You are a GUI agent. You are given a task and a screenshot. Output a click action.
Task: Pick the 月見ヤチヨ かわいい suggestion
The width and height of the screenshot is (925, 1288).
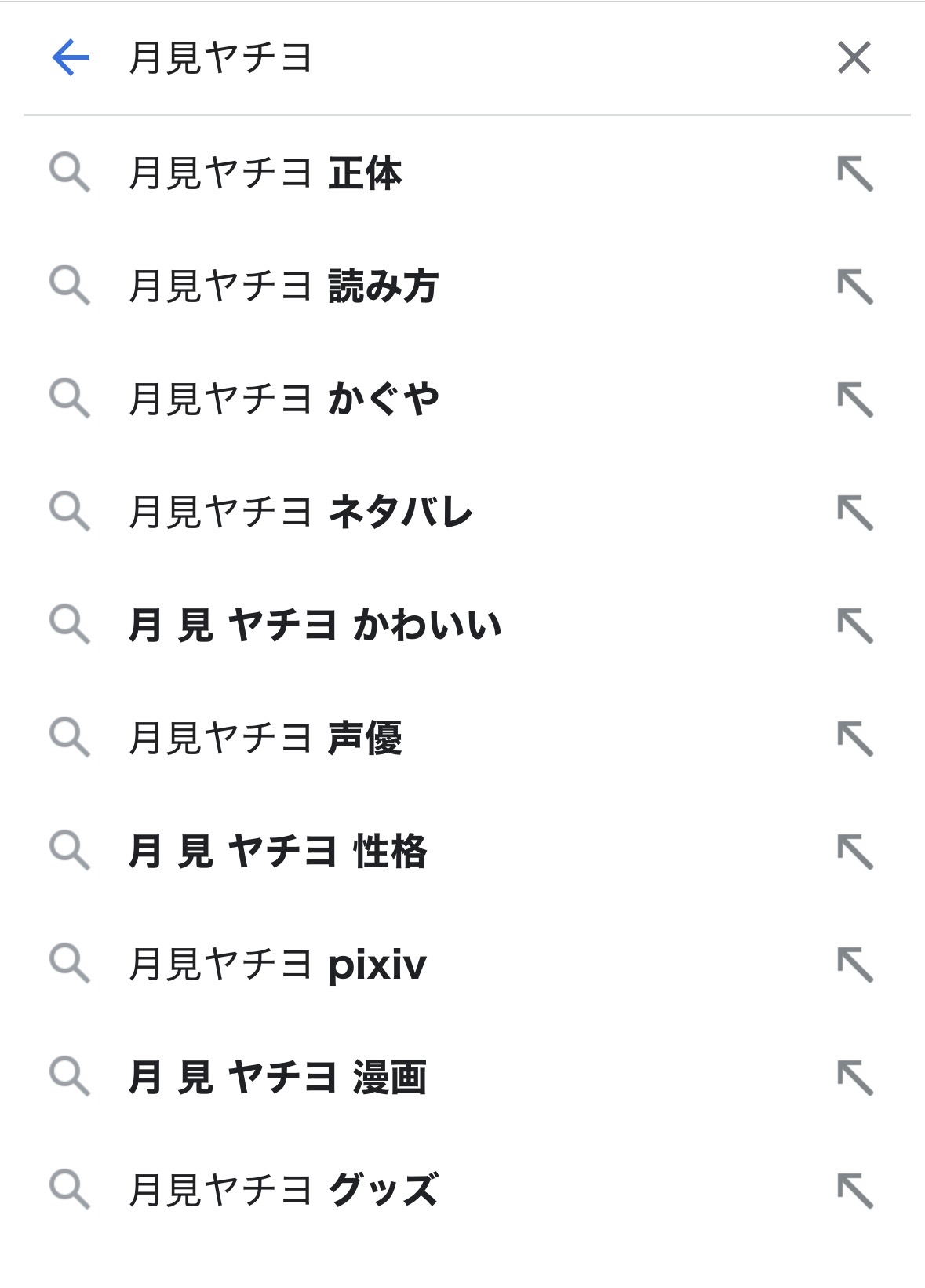coord(315,626)
